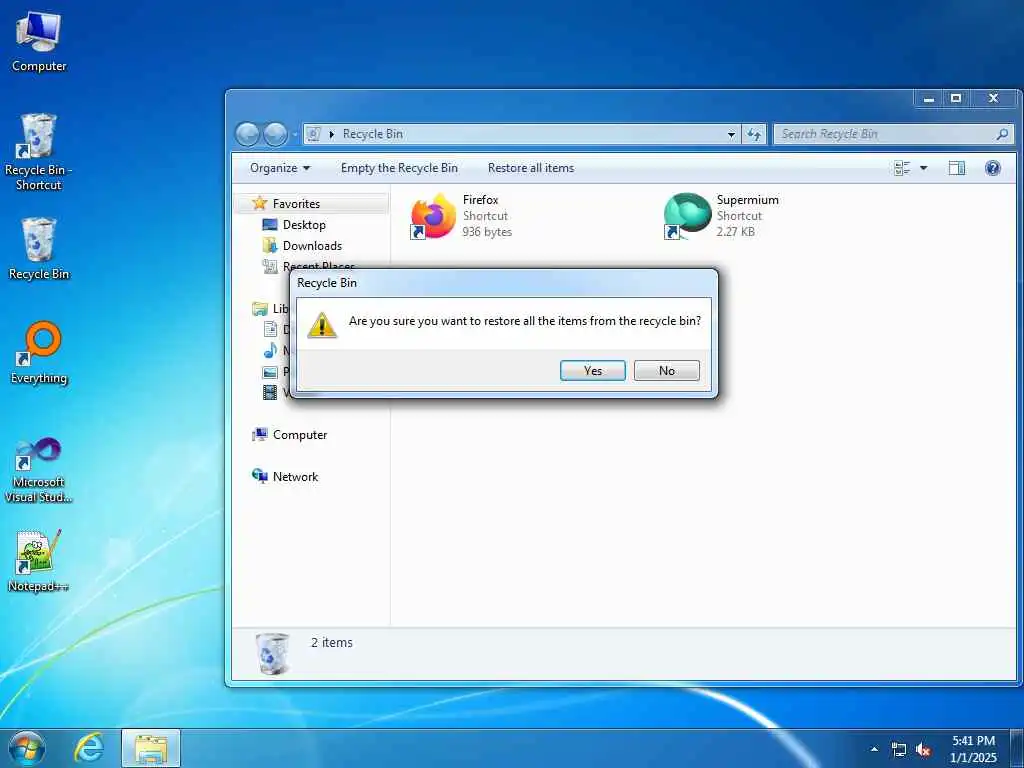The image size is (1024, 768).
Task: Click the Explorer Back button
Action: tap(248, 134)
